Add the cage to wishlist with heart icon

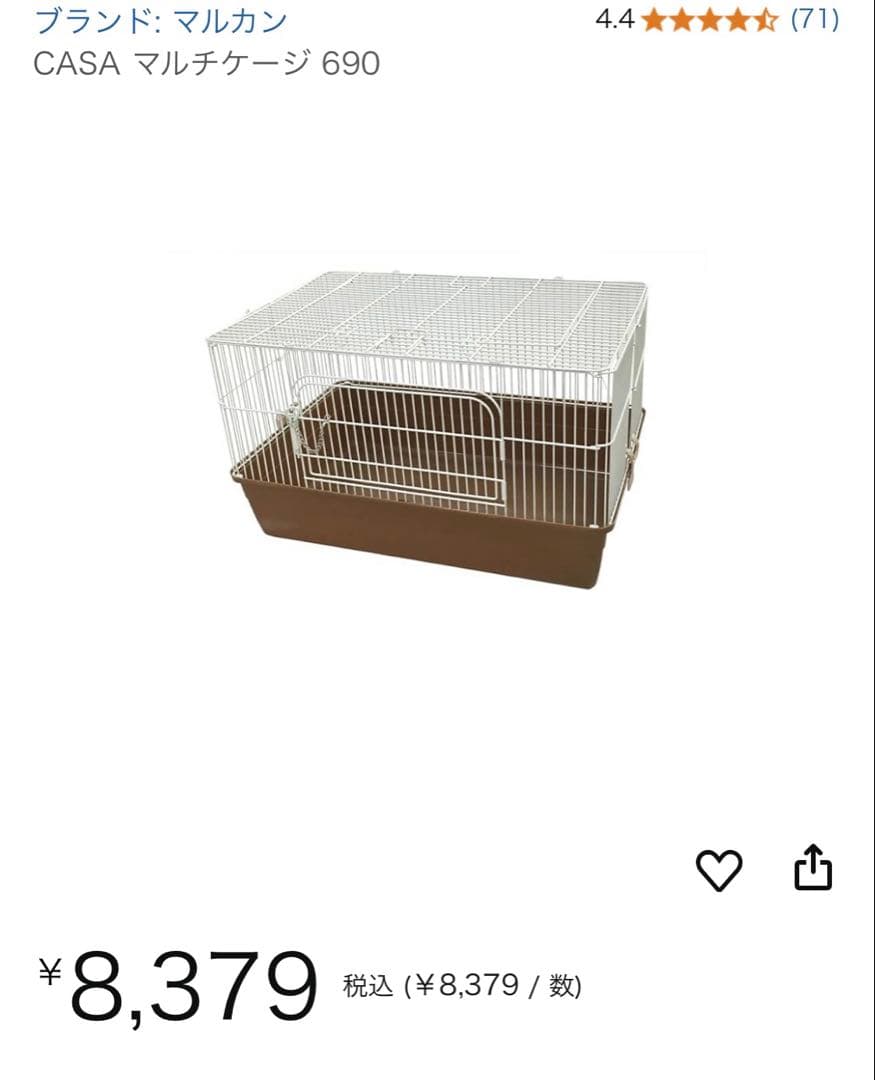point(719,870)
